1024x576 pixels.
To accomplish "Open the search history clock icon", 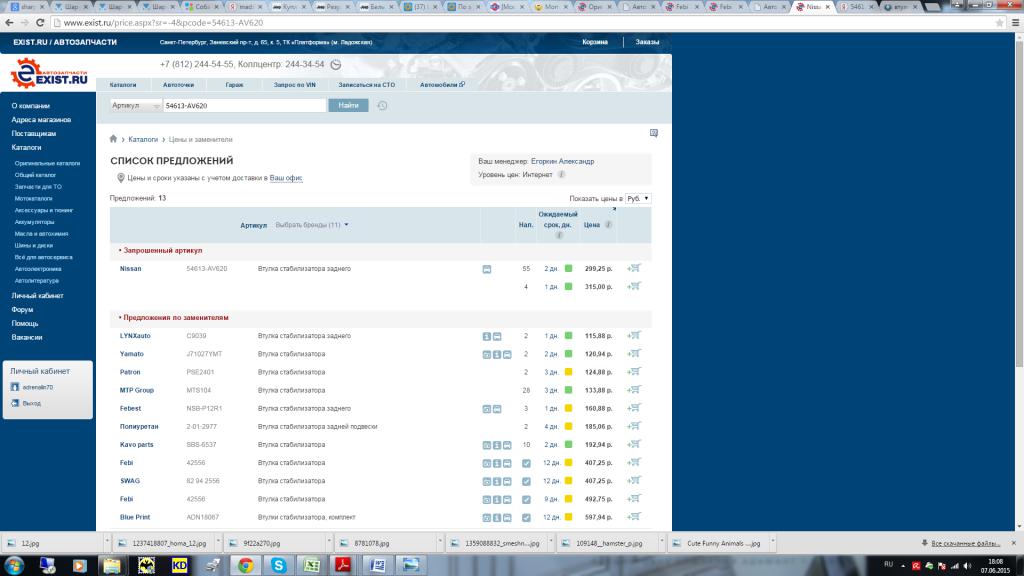I will click(x=382, y=105).
